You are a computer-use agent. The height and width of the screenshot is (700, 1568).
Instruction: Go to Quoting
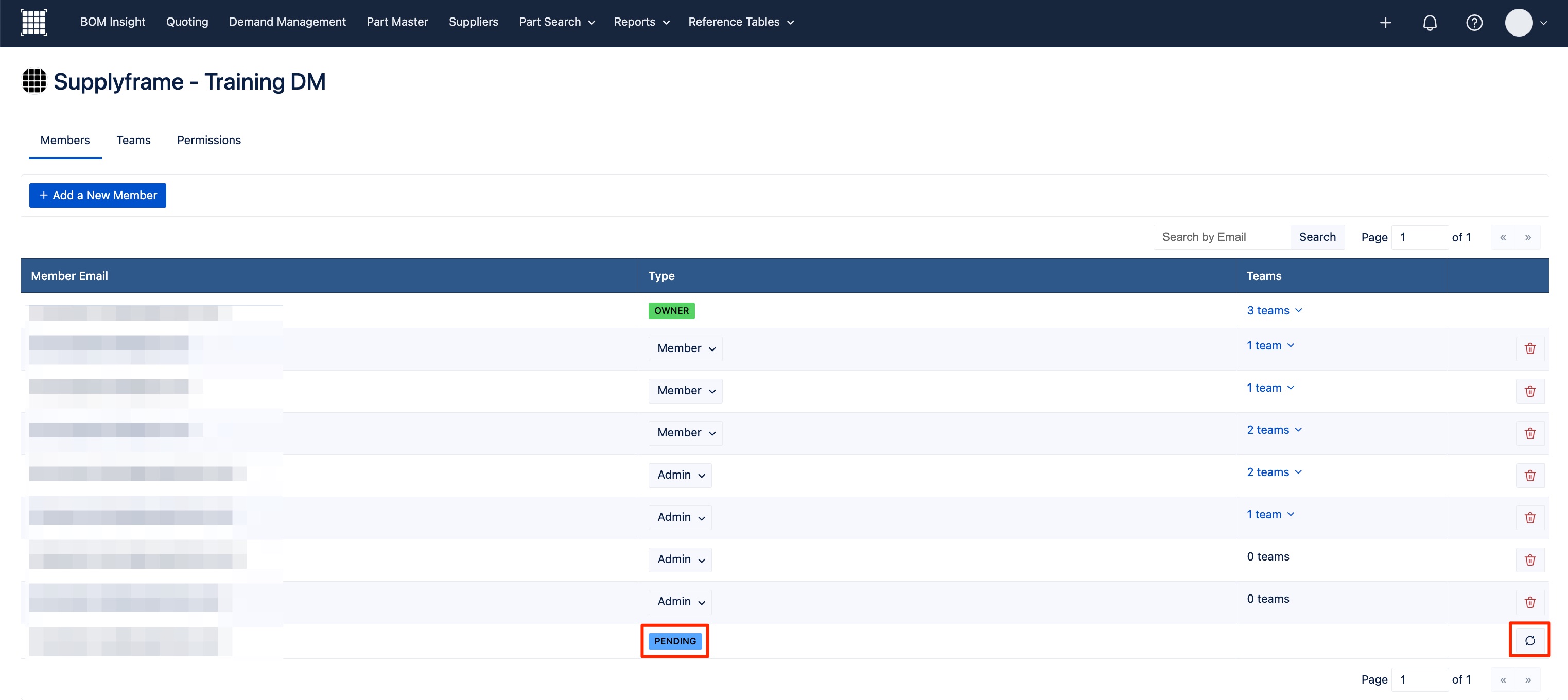click(187, 22)
